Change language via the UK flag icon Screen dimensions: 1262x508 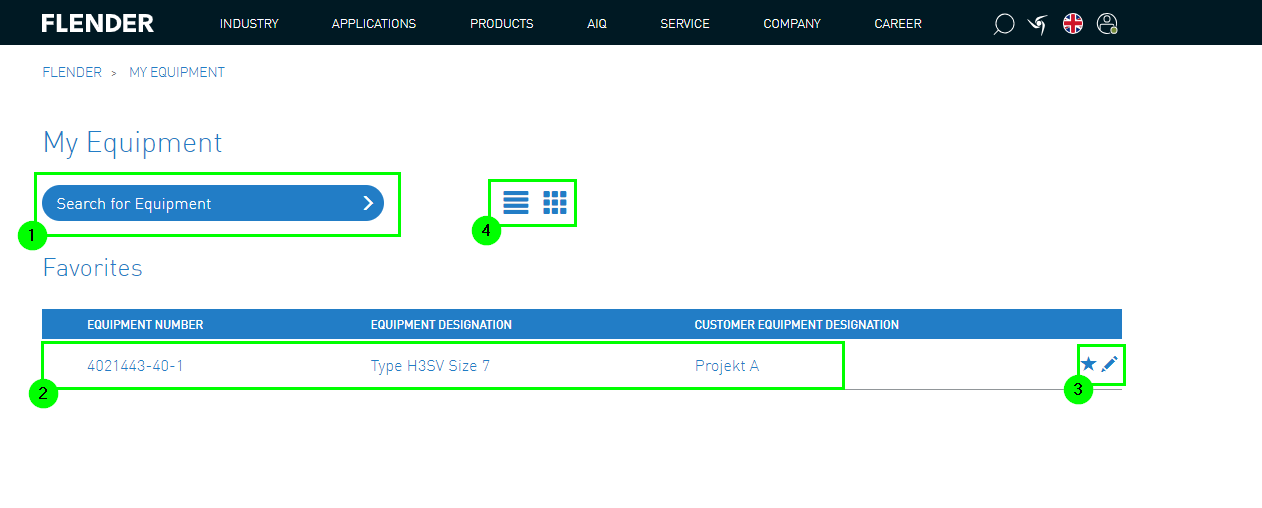[x=1073, y=24]
